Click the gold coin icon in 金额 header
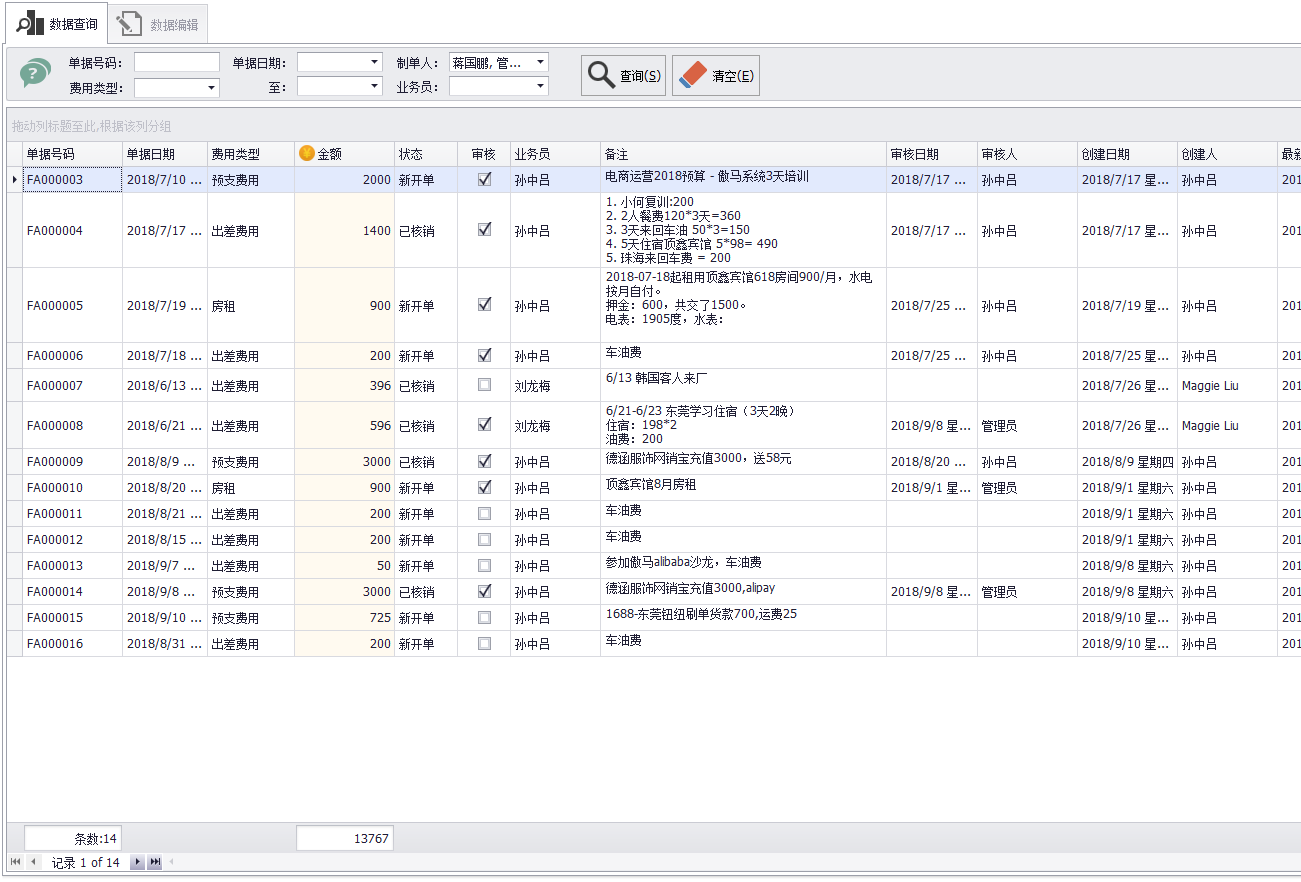 tap(307, 153)
